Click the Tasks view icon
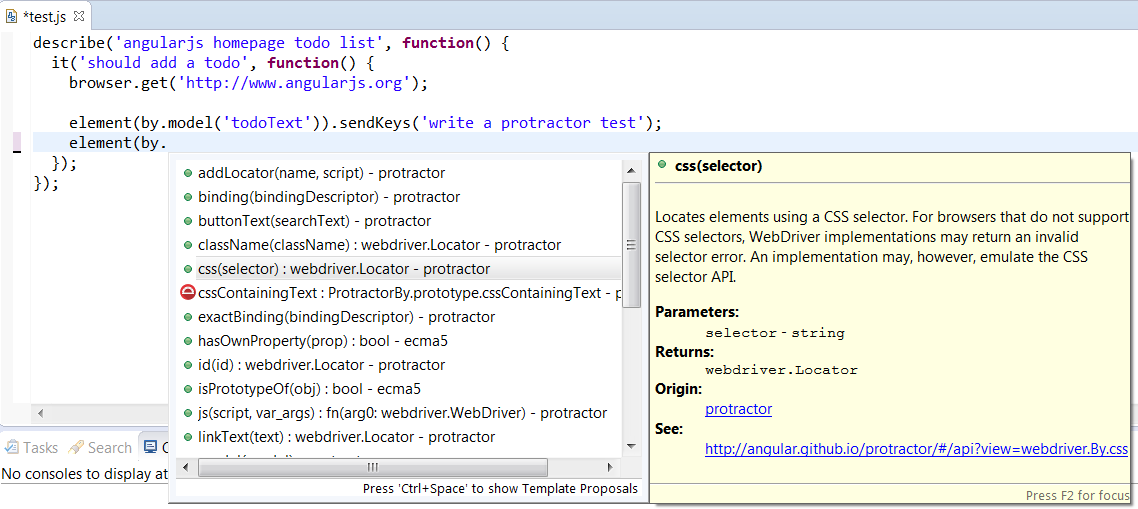This screenshot has width=1138, height=509. [11, 448]
